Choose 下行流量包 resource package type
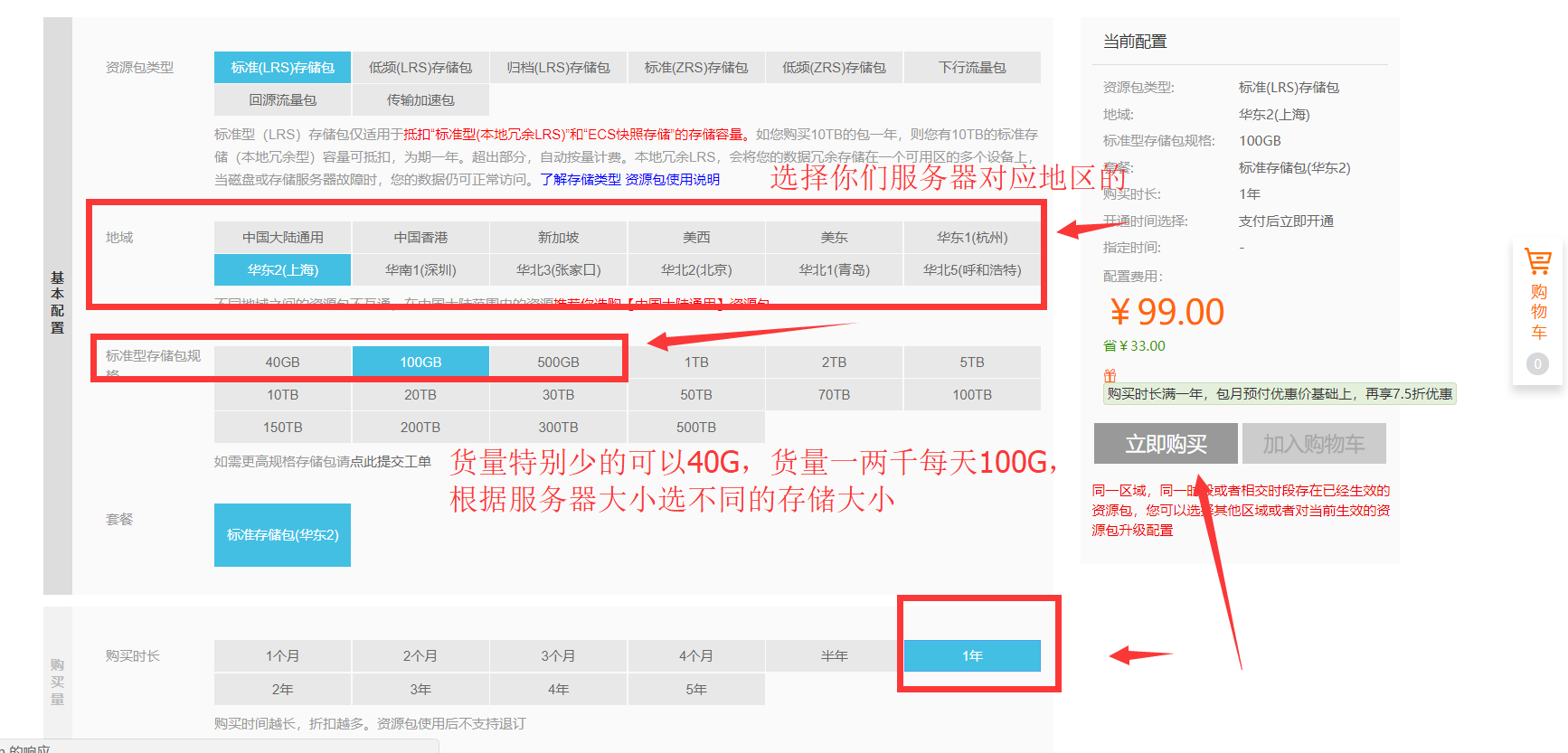 pos(971,68)
